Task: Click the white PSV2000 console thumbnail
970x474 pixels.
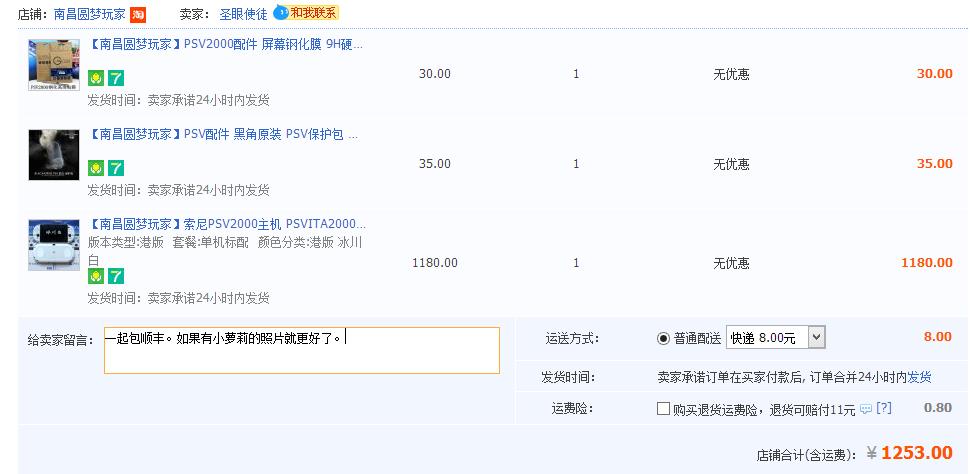Action: click(54, 245)
